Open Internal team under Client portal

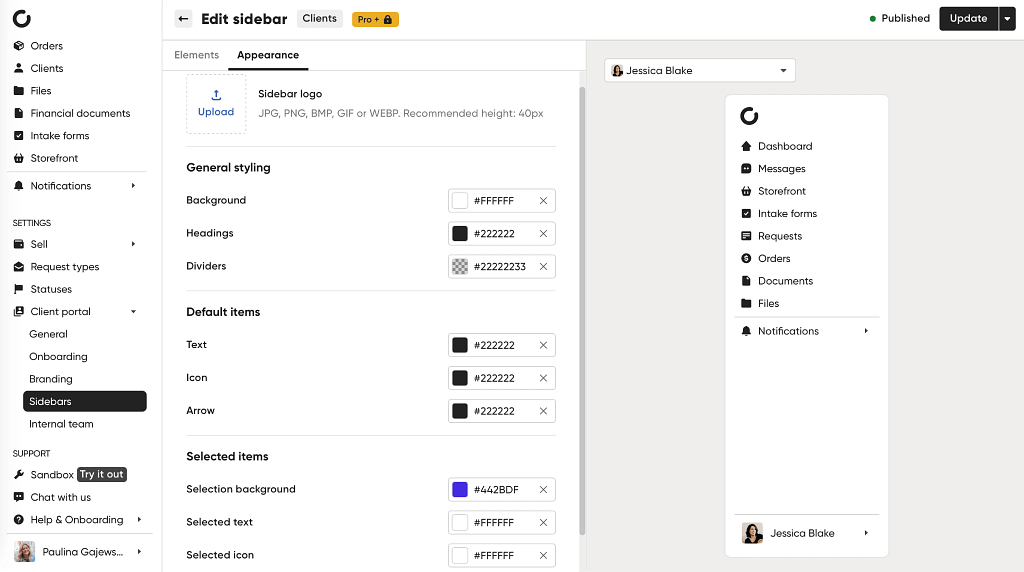pyautogui.click(x=61, y=424)
